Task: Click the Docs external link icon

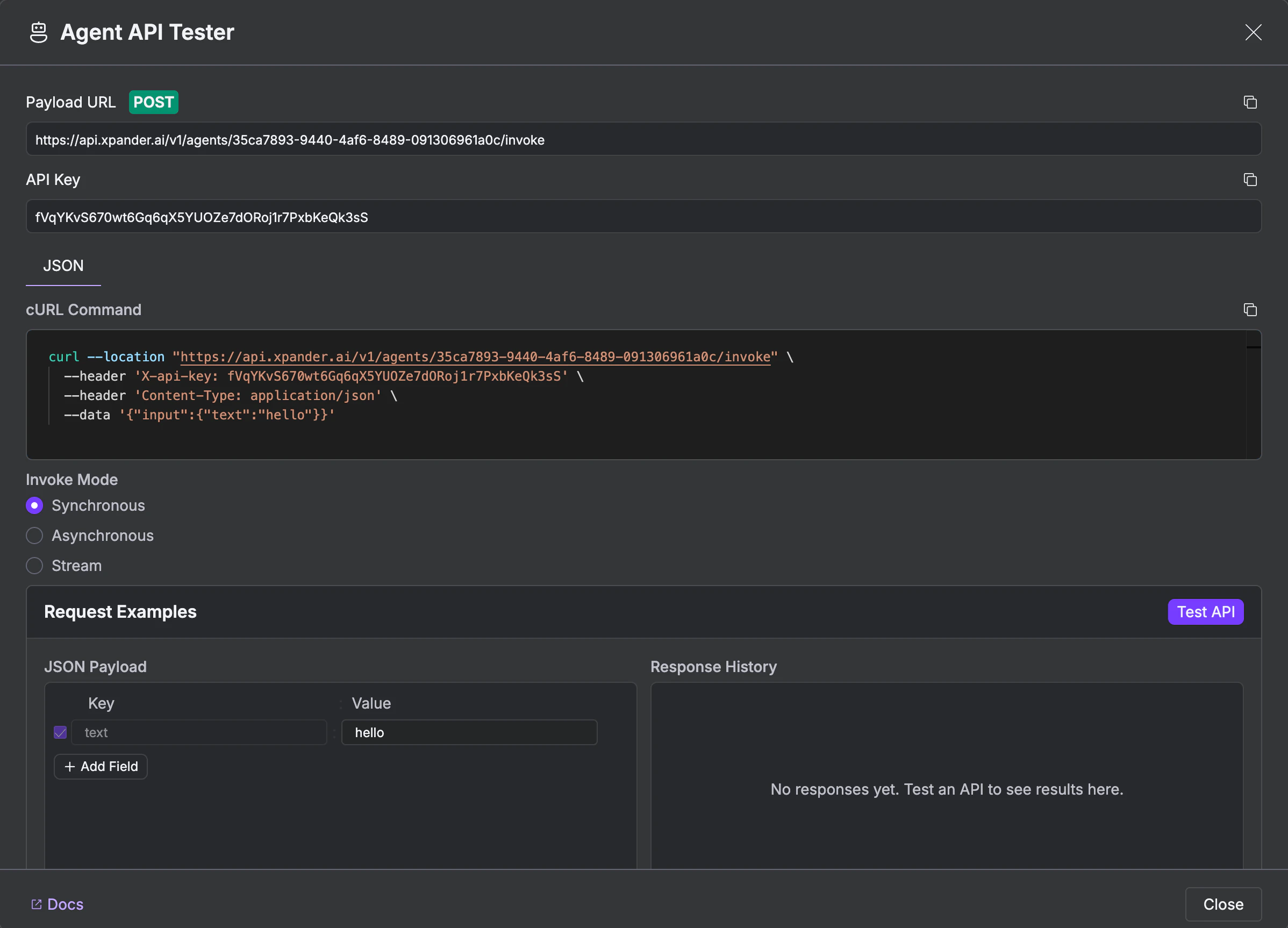Action: pos(37,904)
